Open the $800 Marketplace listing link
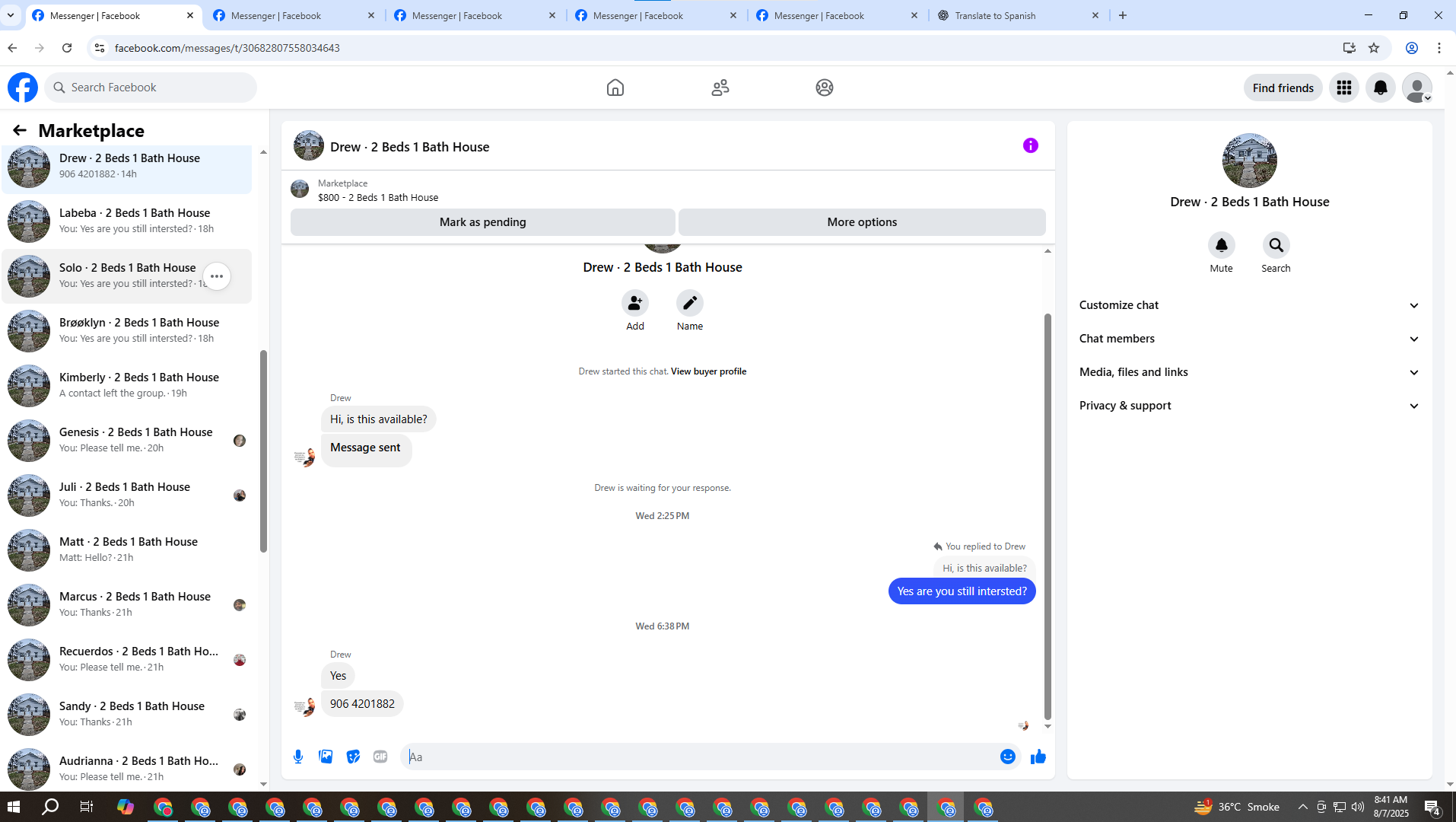Screen dimensions: 1456x822 coord(378,197)
